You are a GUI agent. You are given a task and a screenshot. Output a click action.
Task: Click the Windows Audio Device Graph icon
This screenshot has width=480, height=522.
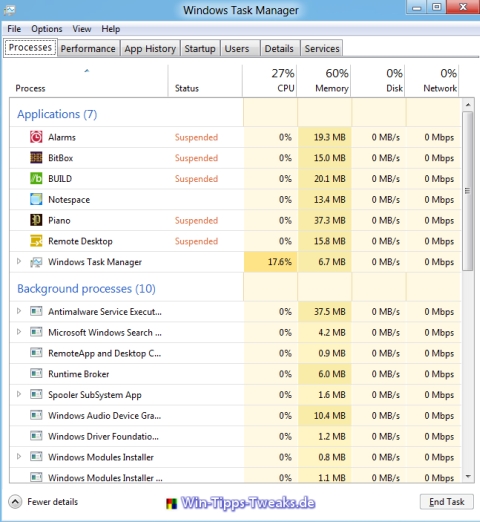coord(36,415)
